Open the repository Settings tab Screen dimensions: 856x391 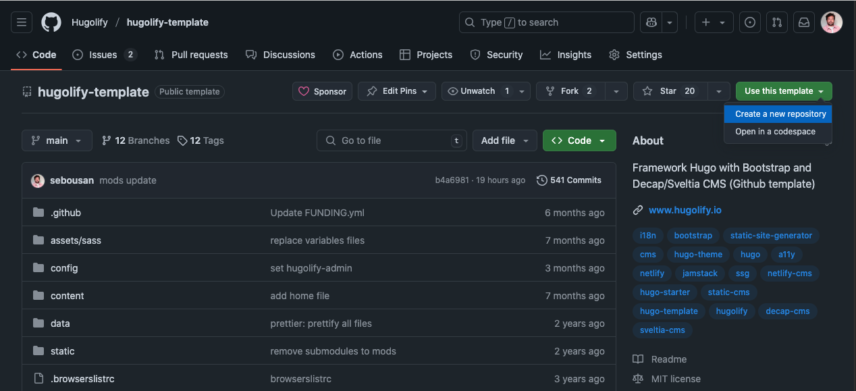635,55
